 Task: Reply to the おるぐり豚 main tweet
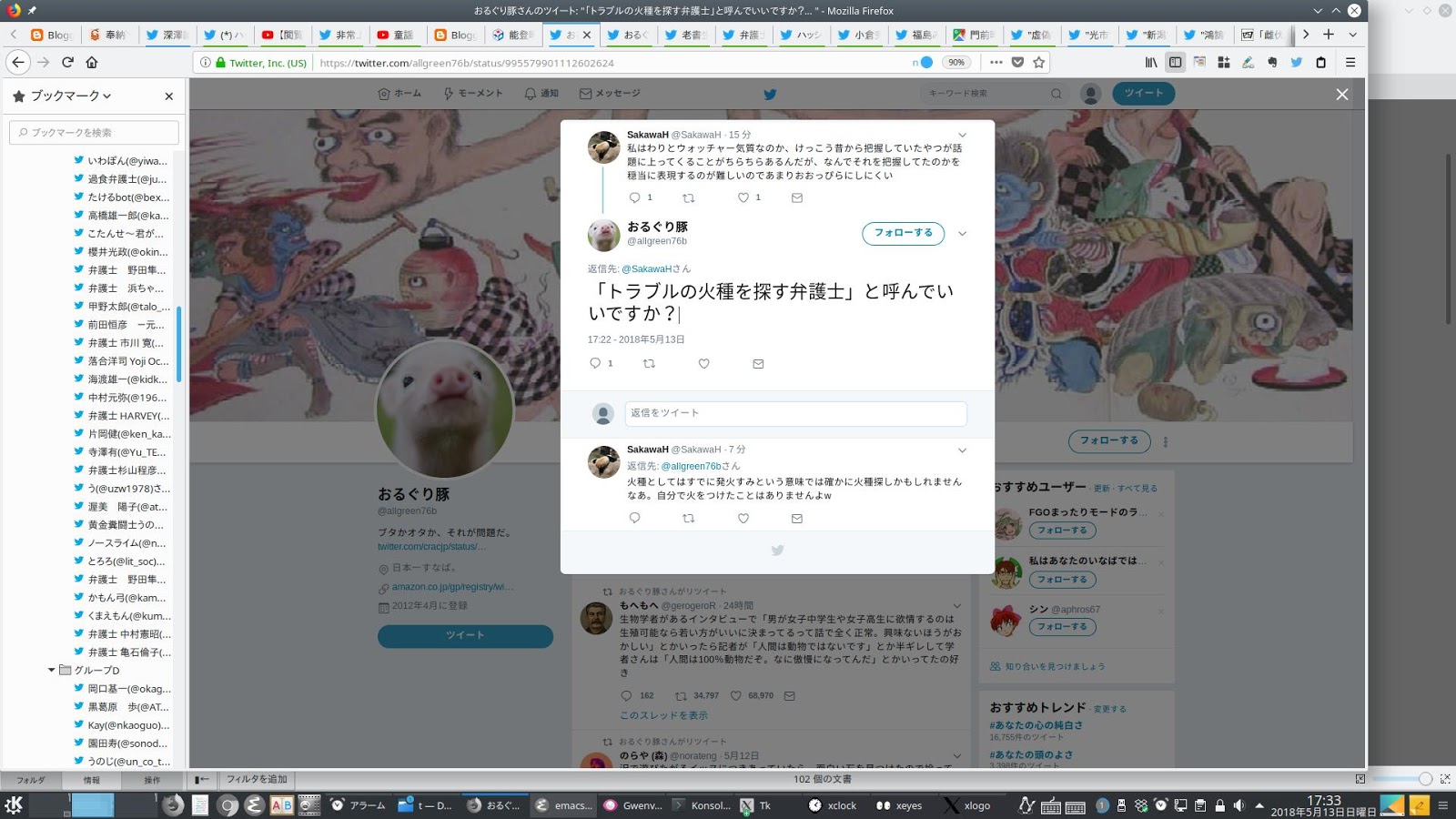595,363
